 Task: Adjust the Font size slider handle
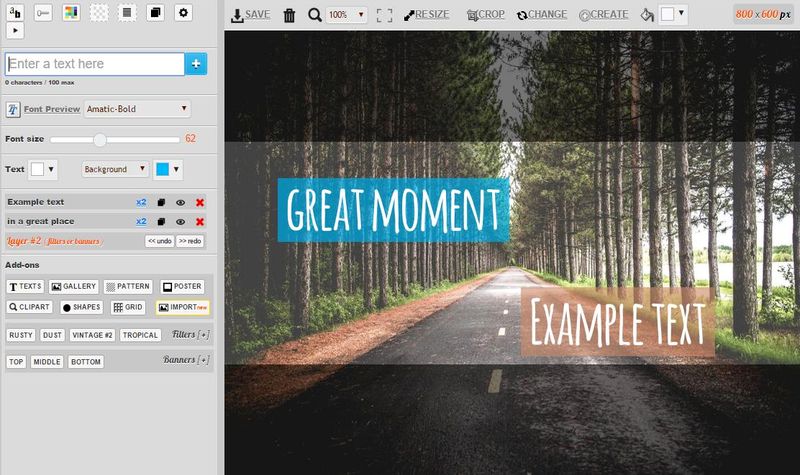[100, 139]
